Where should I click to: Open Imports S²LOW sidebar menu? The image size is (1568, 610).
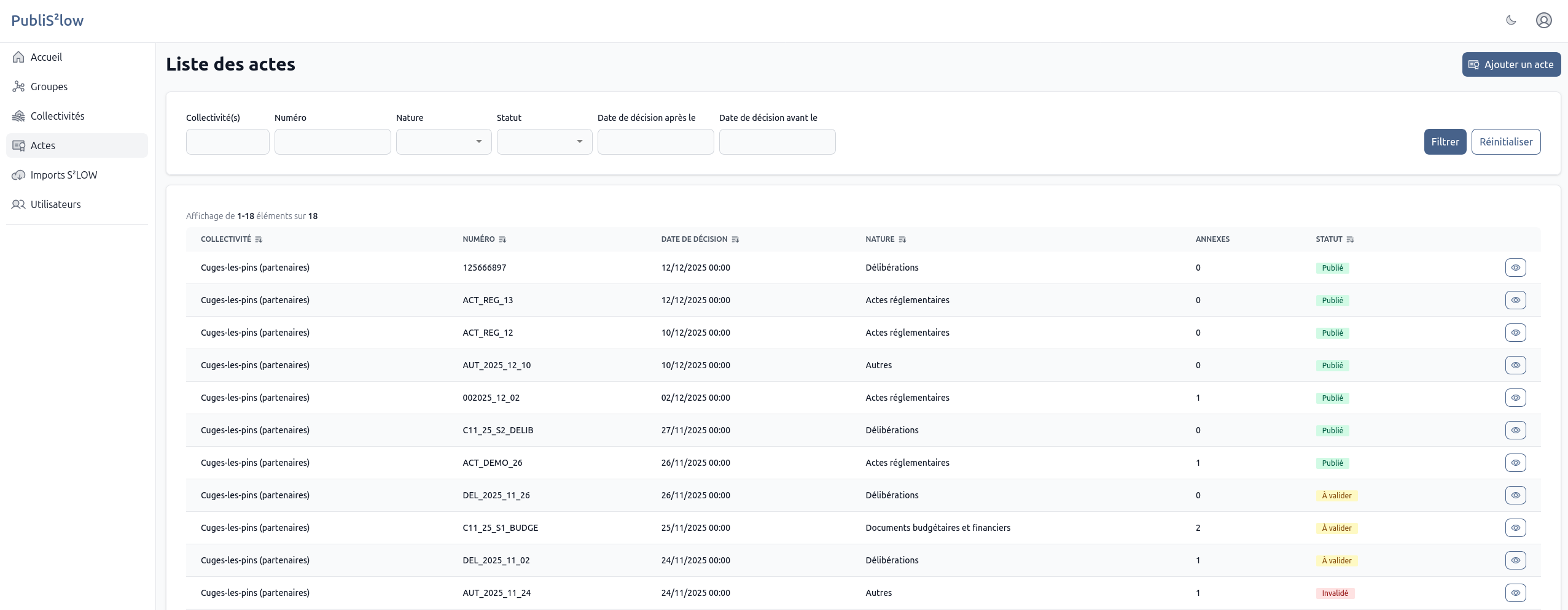click(x=64, y=175)
